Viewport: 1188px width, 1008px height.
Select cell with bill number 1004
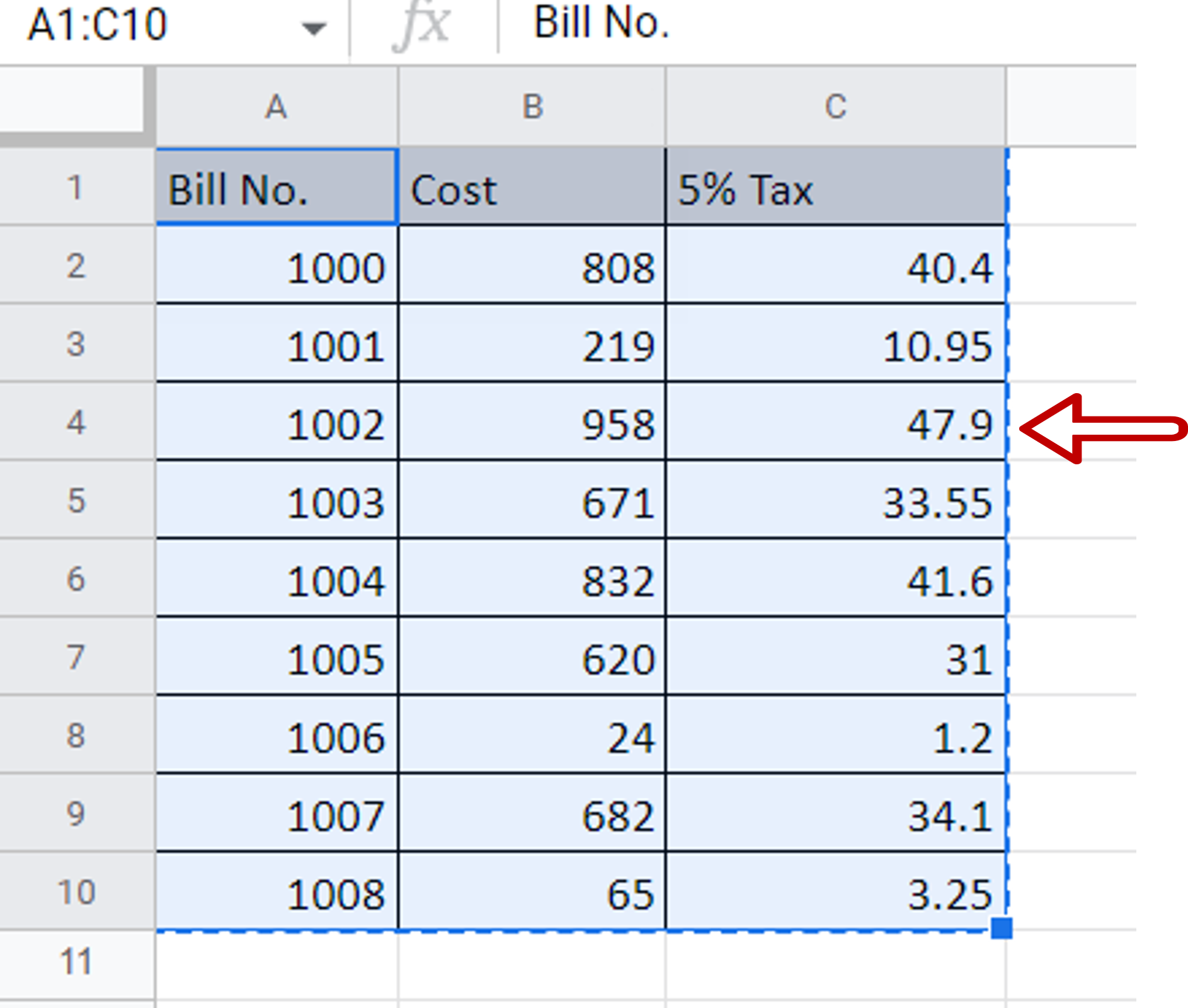(277, 578)
